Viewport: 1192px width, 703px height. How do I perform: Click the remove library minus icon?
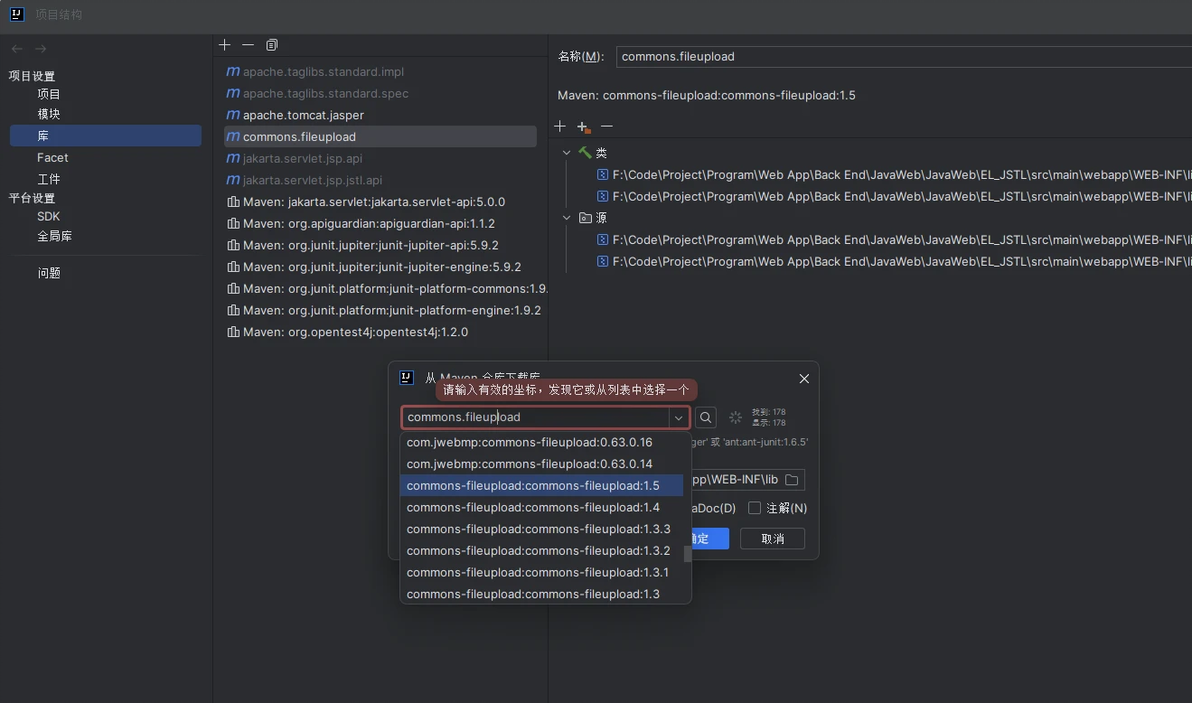[248, 45]
